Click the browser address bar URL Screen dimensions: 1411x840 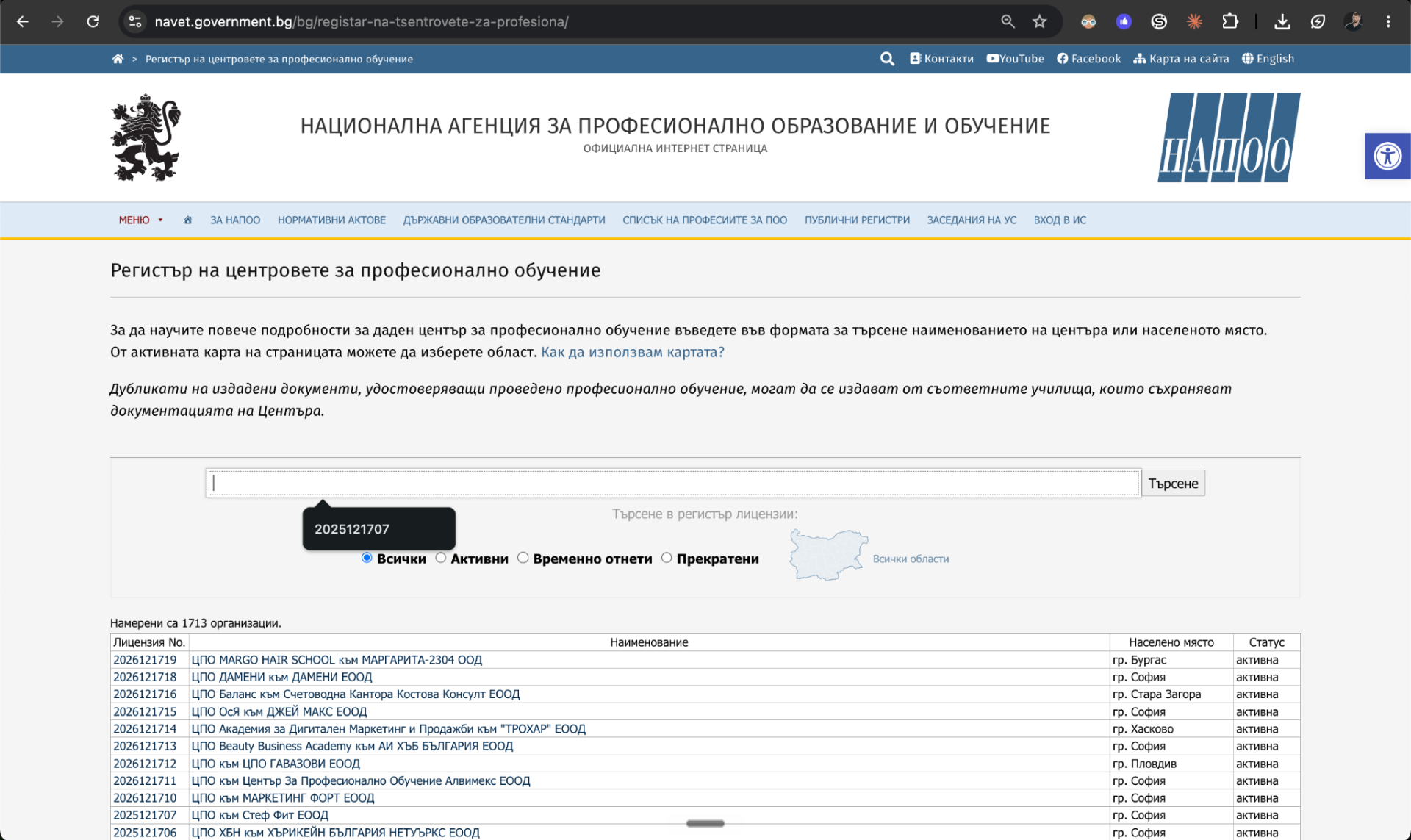[x=361, y=21]
